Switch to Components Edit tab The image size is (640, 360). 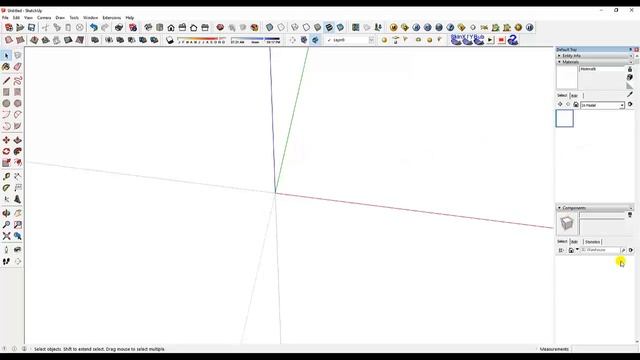[x=574, y=242]
